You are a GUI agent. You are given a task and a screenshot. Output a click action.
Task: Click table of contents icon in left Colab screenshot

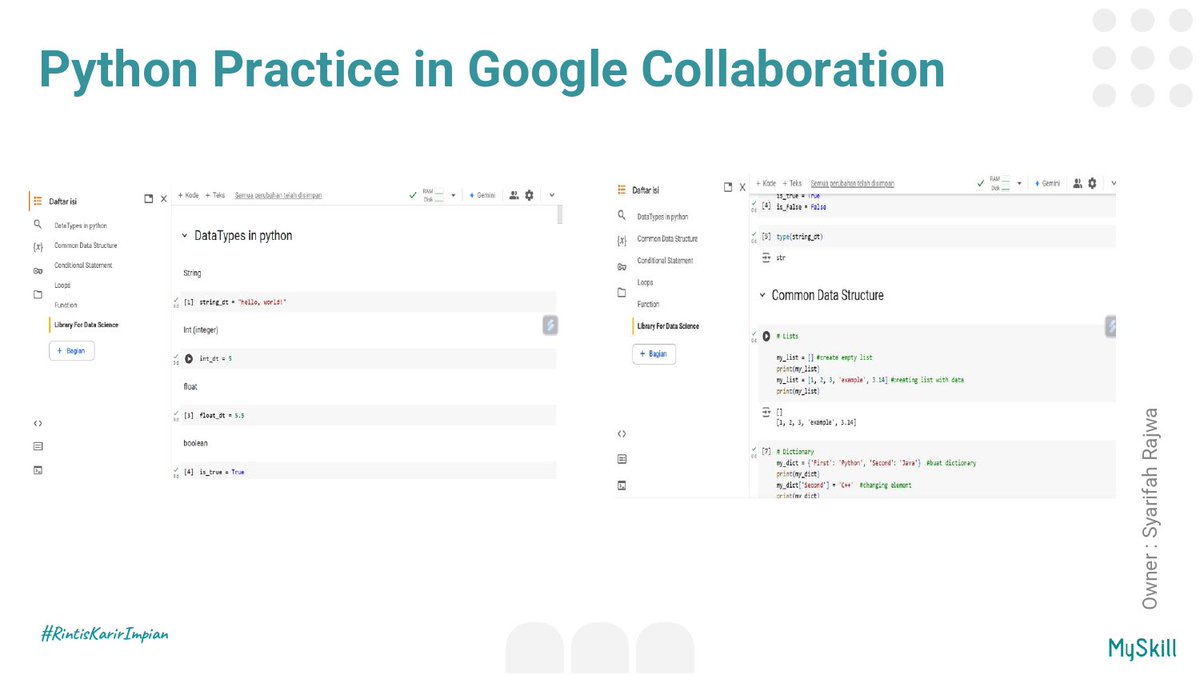pos(37,200)
